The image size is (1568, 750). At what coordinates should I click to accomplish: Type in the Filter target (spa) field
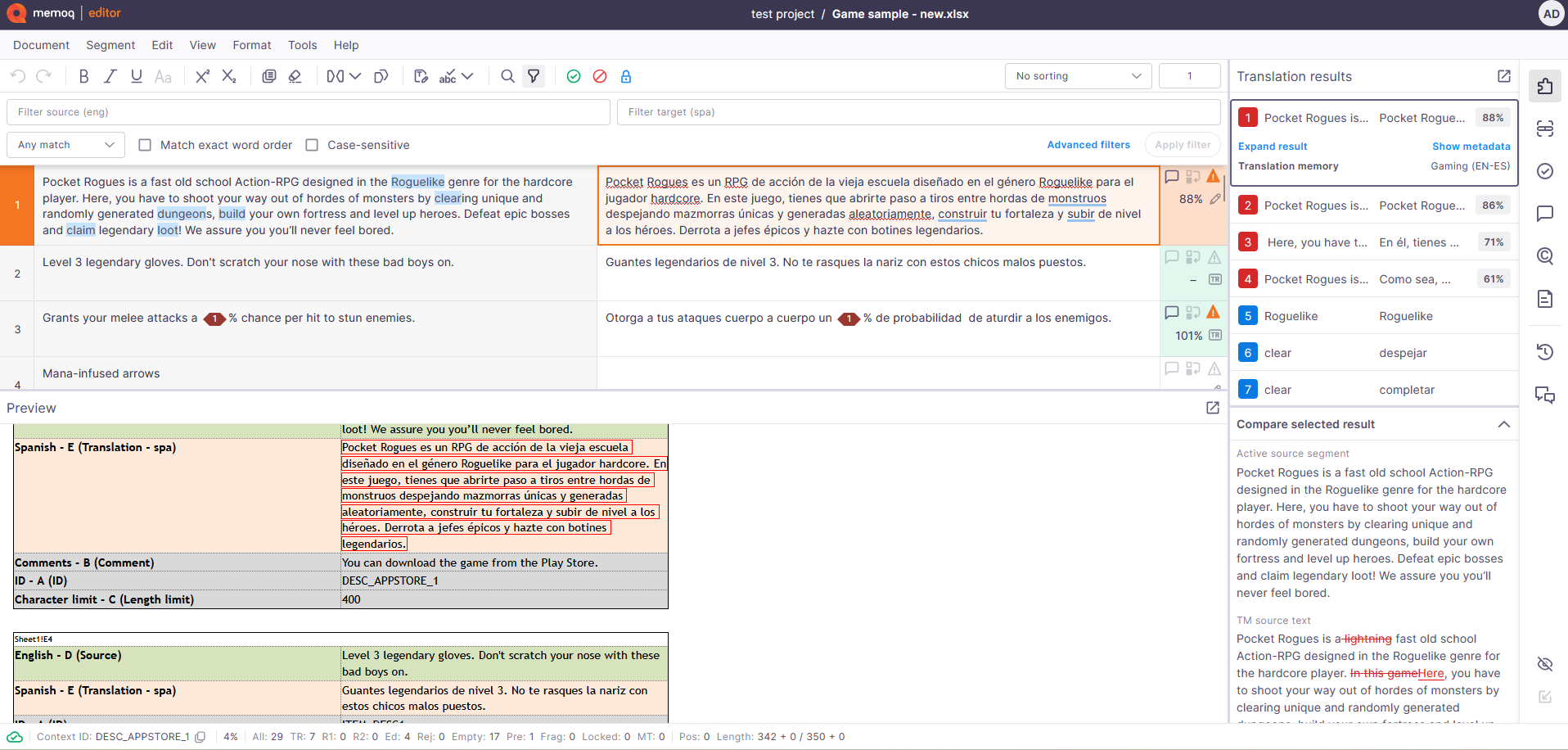coord(917,111)
